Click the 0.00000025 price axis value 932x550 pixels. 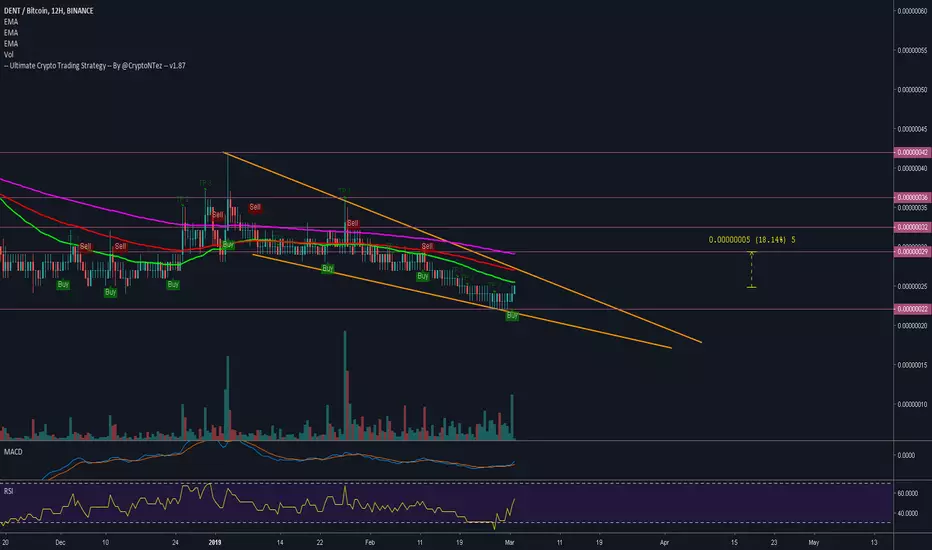coord(912,287)
